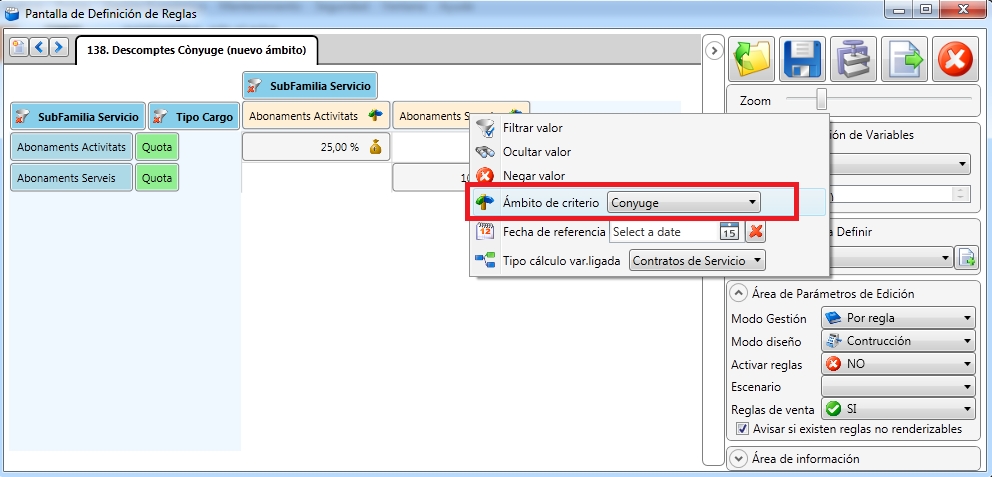The image size is (992, 477).
Task: Open the Ámbito de criterio Conyuge dropdown
Action: 684,202
